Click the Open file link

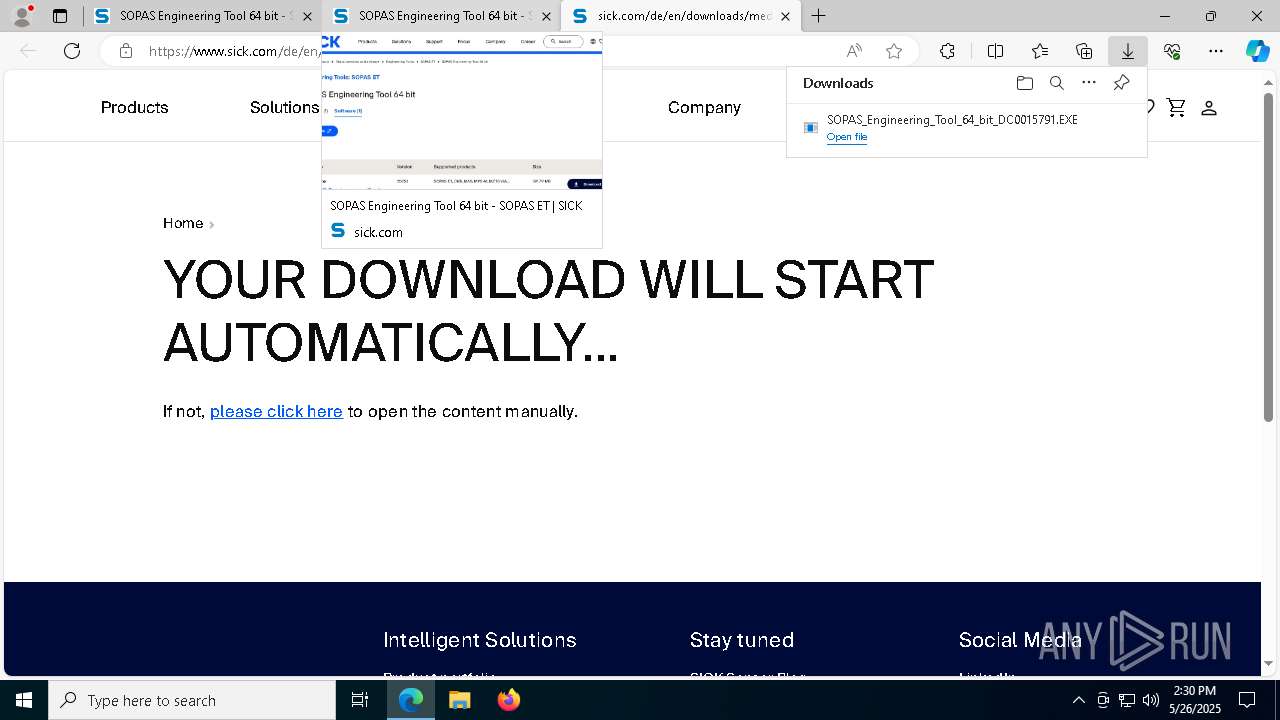(847, 137)
